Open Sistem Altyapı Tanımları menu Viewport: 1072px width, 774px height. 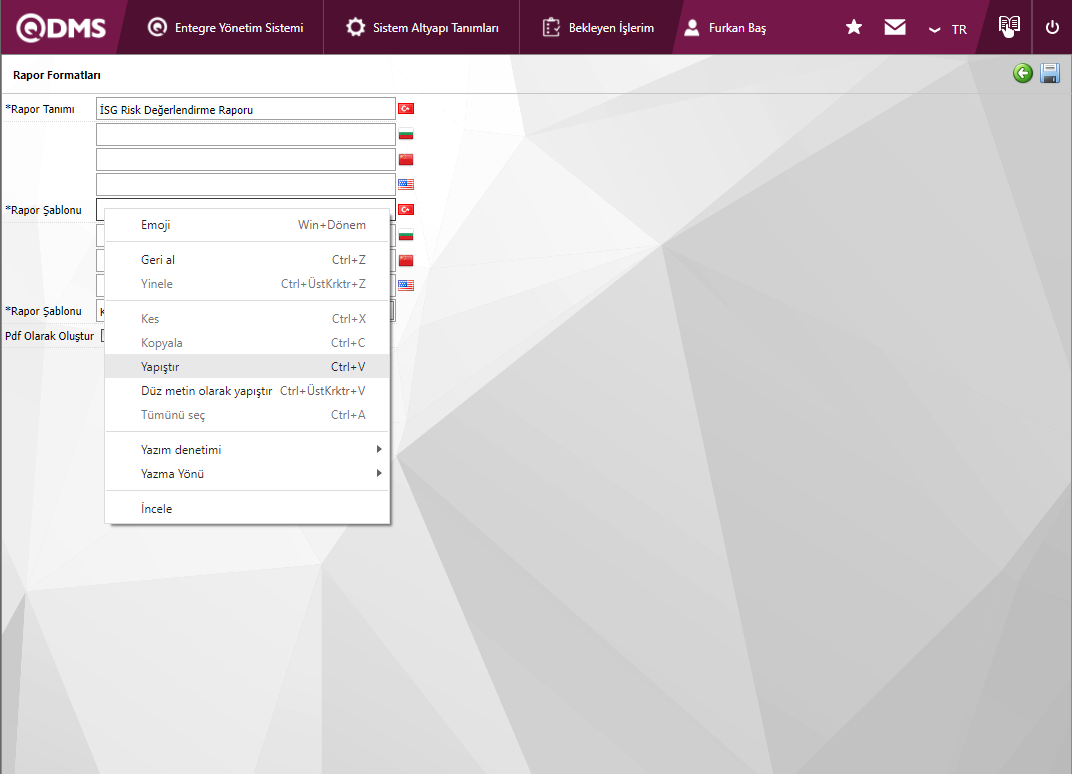pyautogui.click(x=422, y=28)
